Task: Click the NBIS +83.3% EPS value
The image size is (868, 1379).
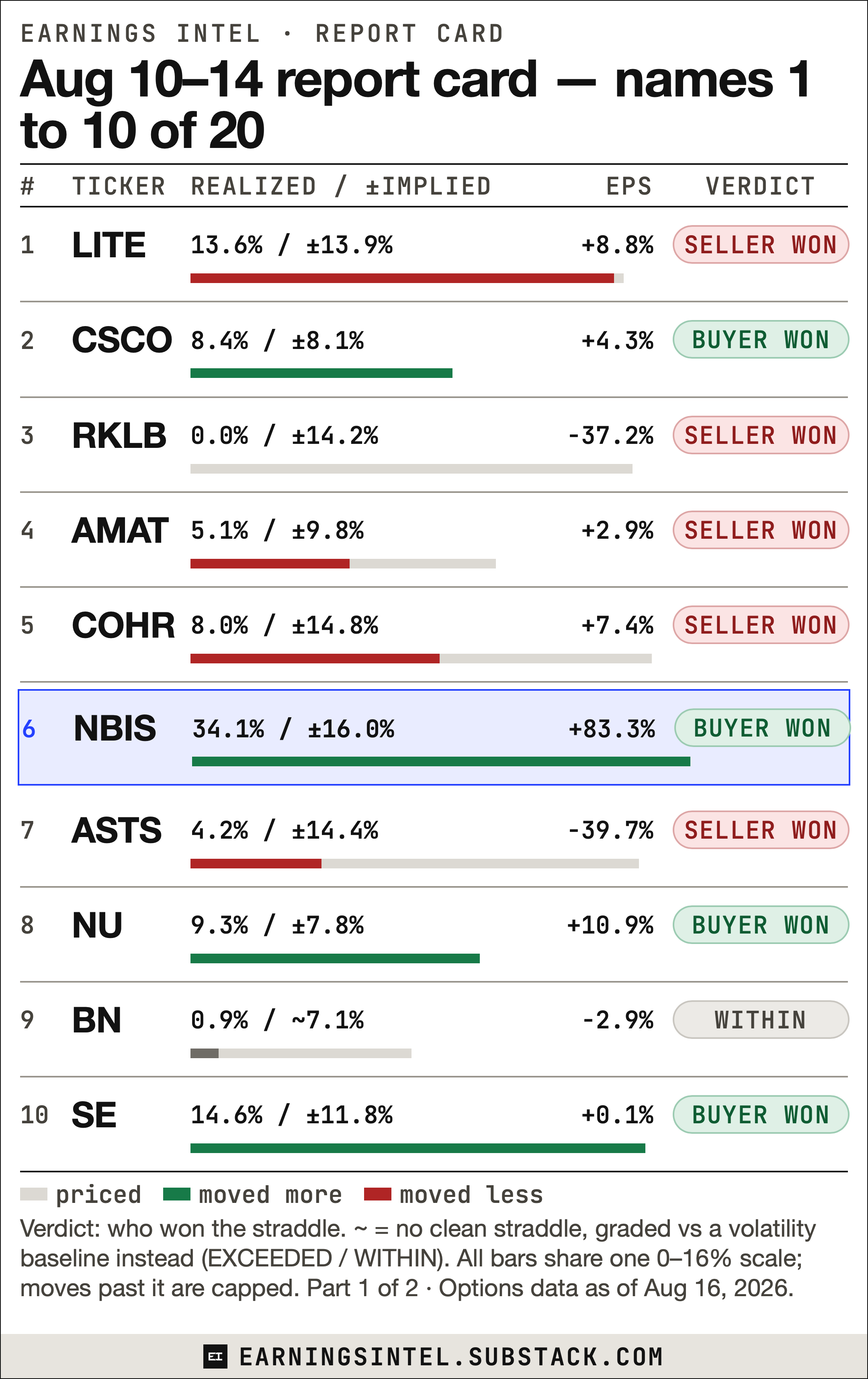Action: (612, 729)
